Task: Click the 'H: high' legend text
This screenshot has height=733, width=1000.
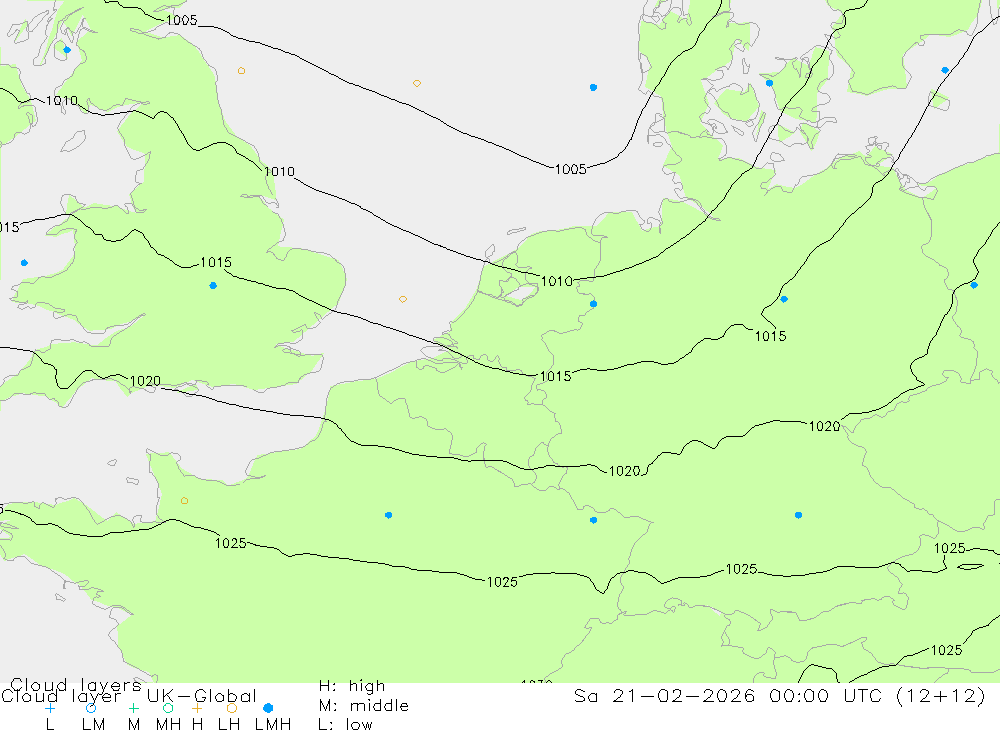Action: [352, 686]
